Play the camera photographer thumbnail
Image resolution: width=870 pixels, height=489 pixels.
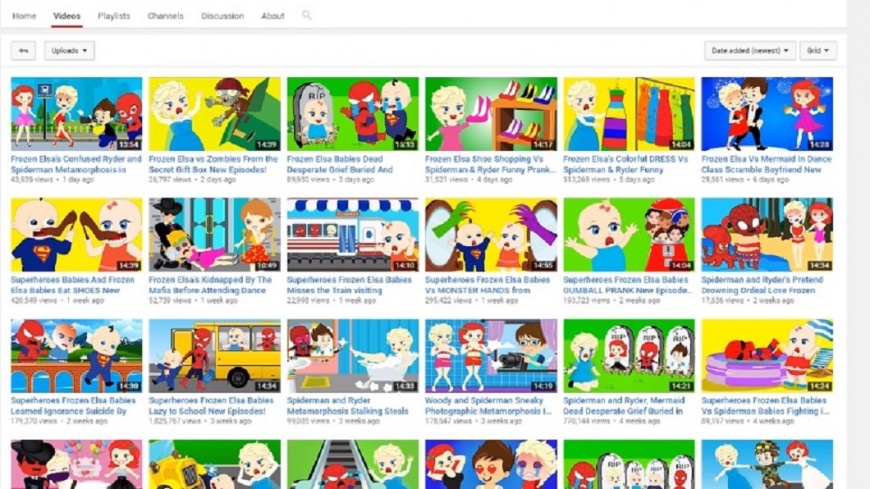(490, 355)
